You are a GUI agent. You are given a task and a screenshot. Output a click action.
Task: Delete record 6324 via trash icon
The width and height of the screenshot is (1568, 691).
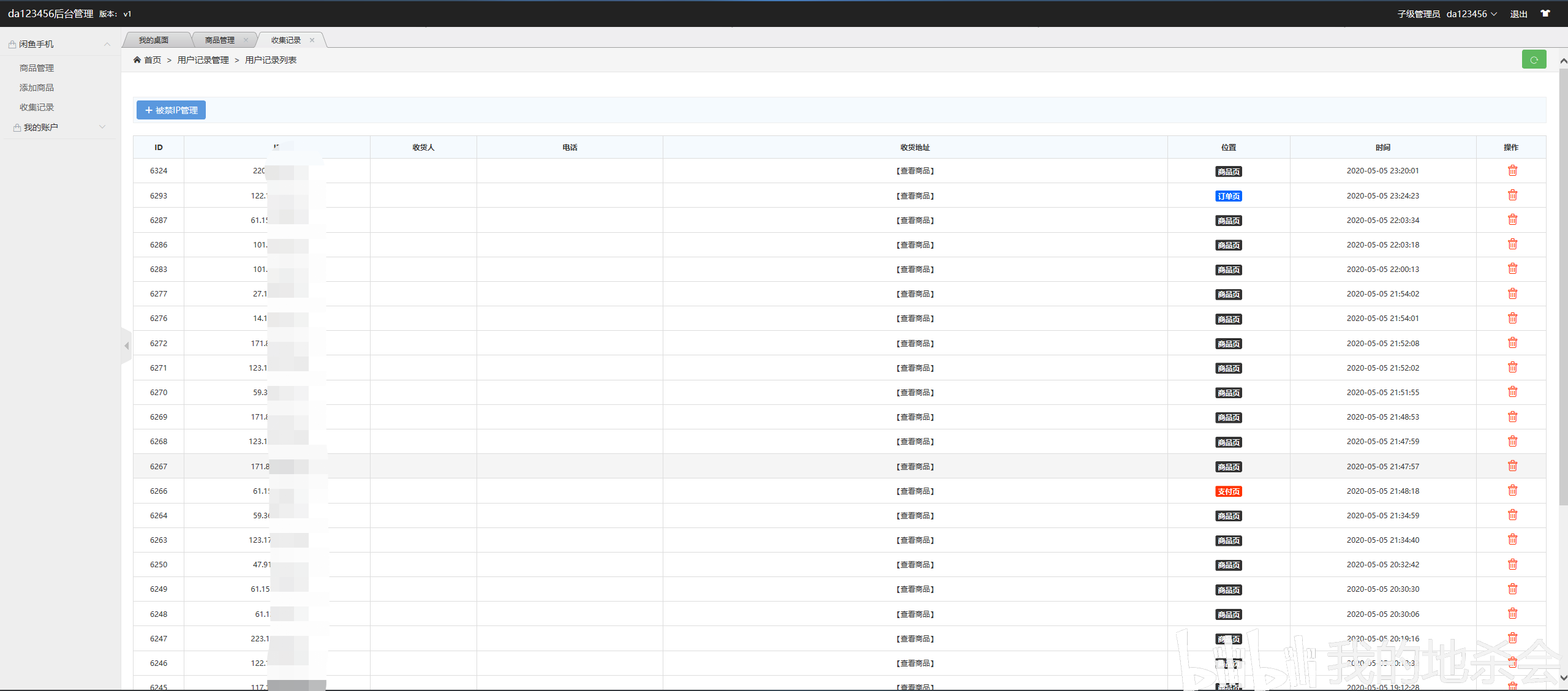[1512, 171]
